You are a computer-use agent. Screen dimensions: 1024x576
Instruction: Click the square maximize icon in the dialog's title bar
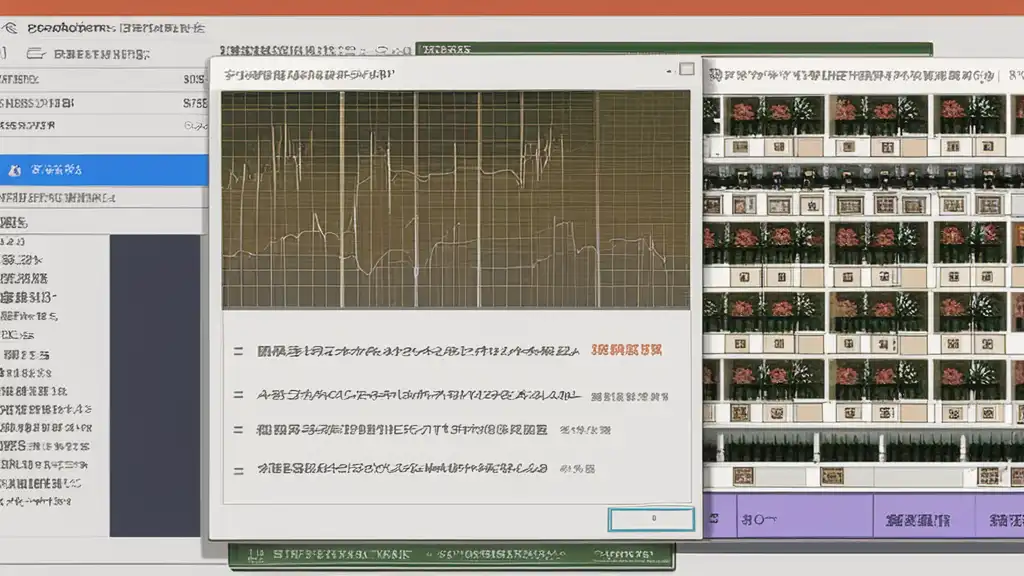(686, 69)
